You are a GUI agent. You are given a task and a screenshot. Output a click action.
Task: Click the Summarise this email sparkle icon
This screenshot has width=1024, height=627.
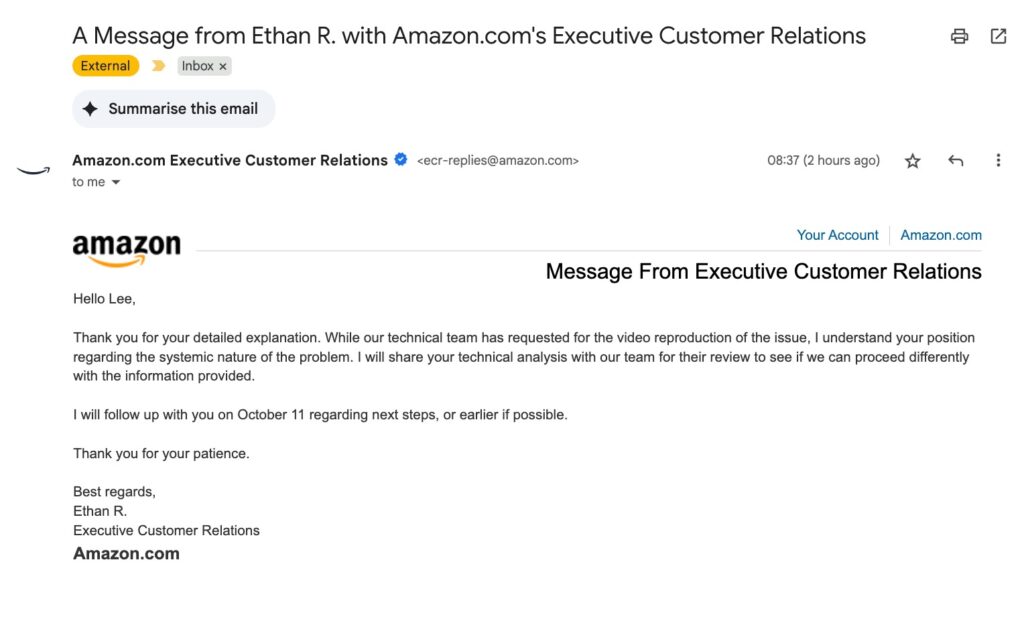point(90,108)
